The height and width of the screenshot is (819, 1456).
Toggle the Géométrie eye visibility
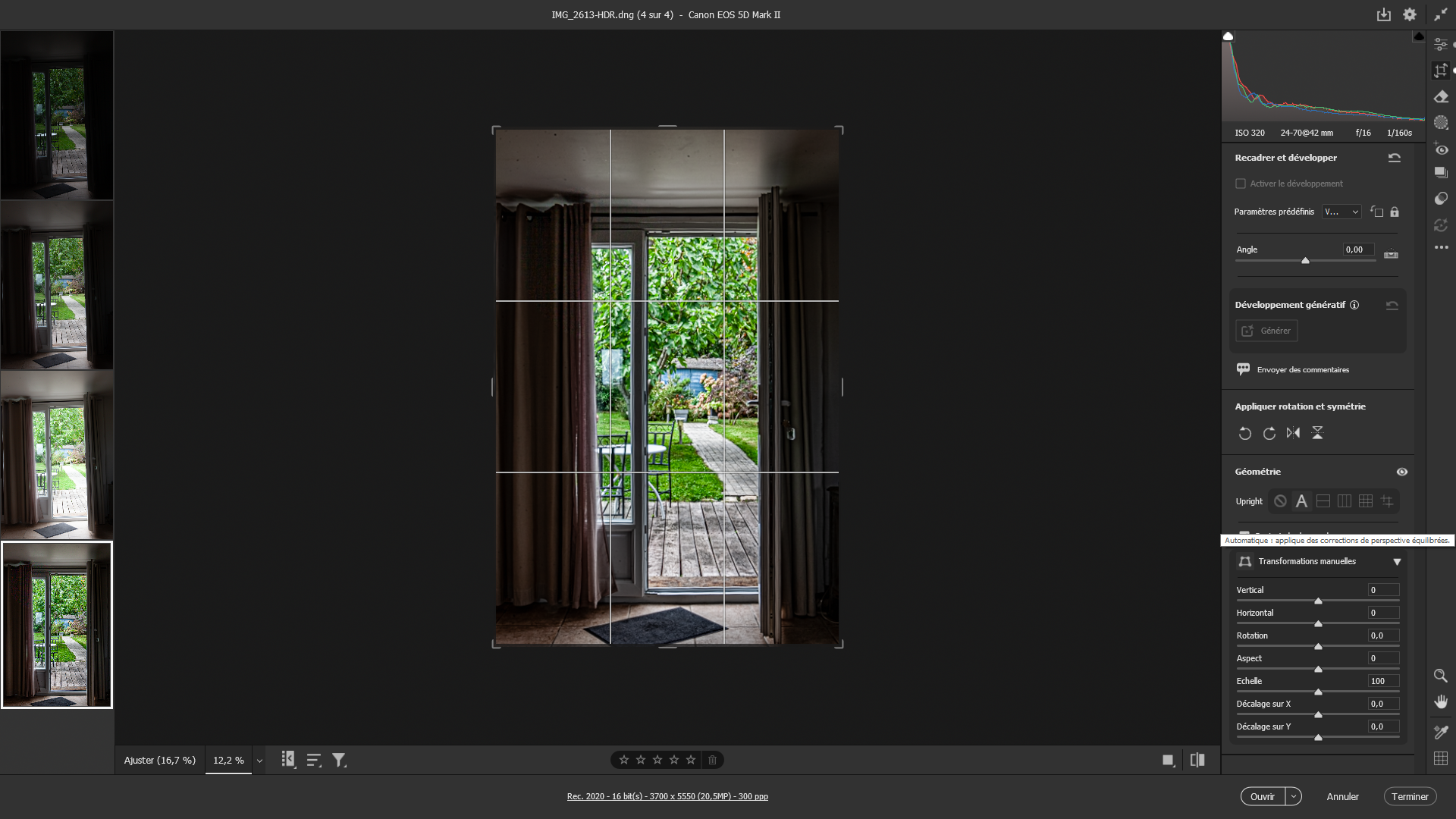click(x=1401, y=472)
